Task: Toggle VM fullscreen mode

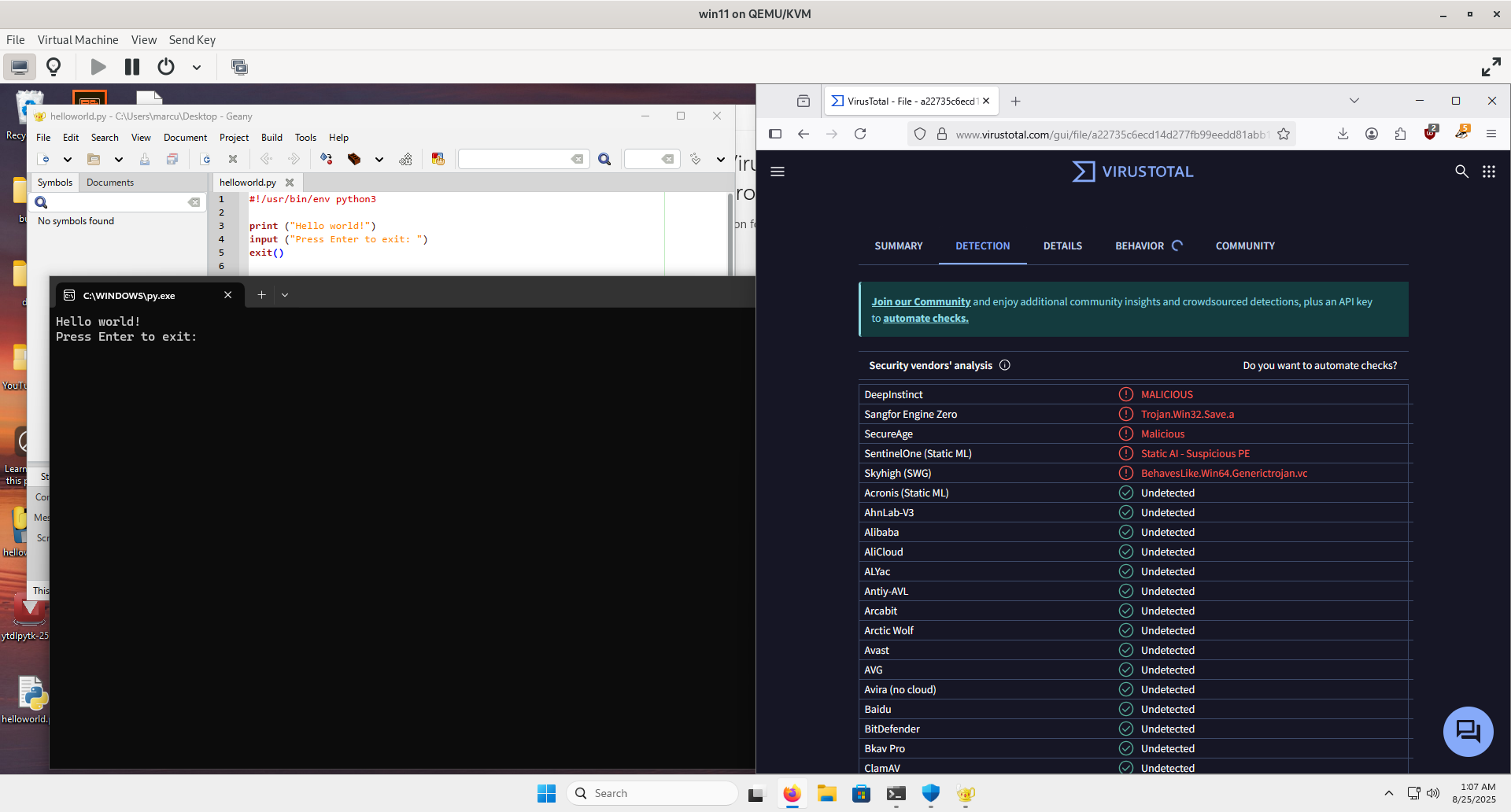Action: 1491,67
